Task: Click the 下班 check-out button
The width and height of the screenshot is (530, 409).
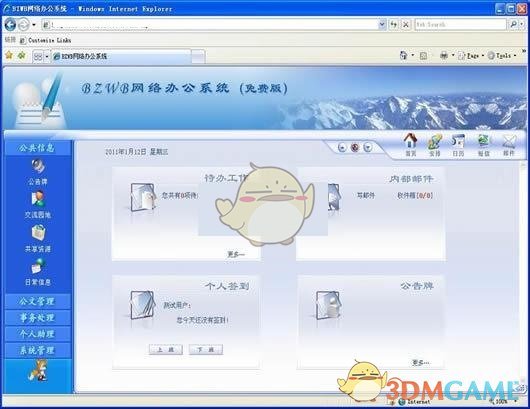Action: (x=206, y=350)
